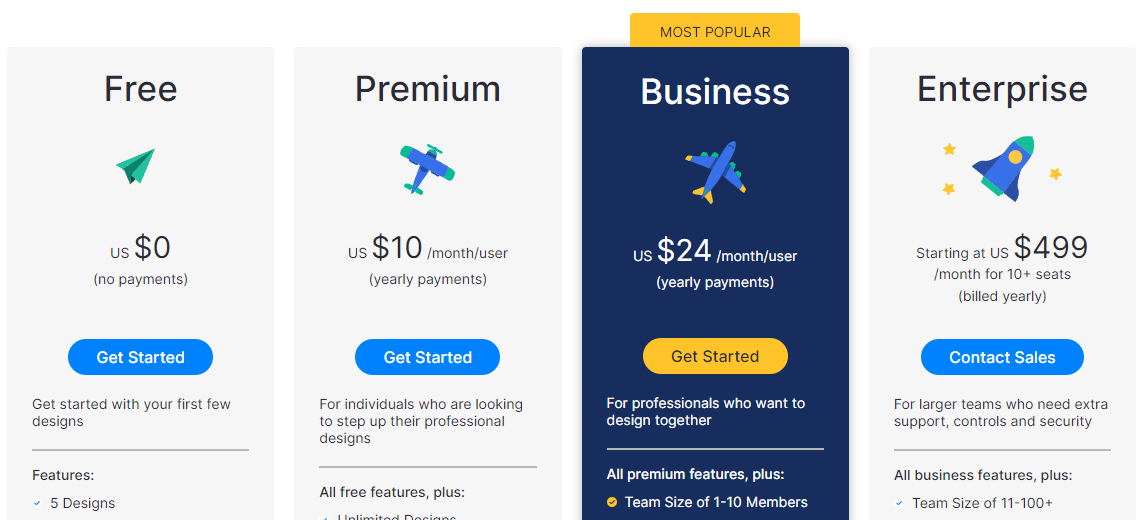
Task: Click the Enterprise rocket icon
Action: pyautogui.click(x=1003, y=169)
